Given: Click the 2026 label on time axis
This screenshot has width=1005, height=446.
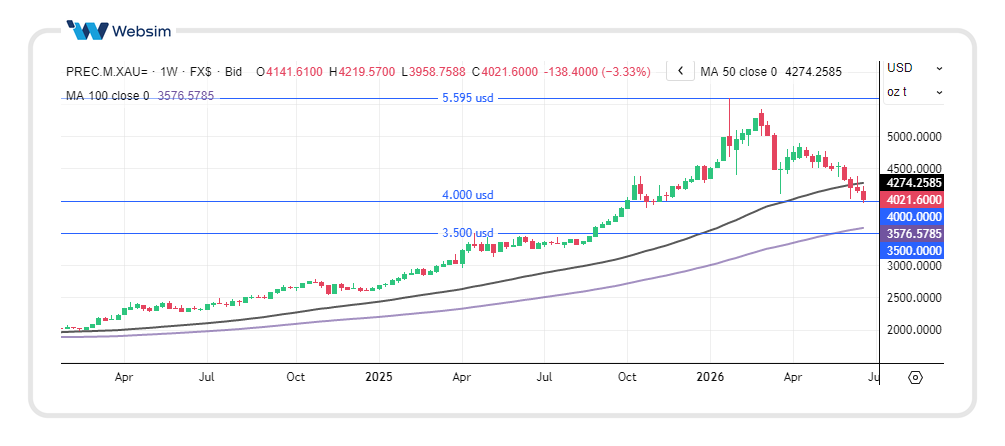Looking at the screenshot, I should (x=710, y=377).
